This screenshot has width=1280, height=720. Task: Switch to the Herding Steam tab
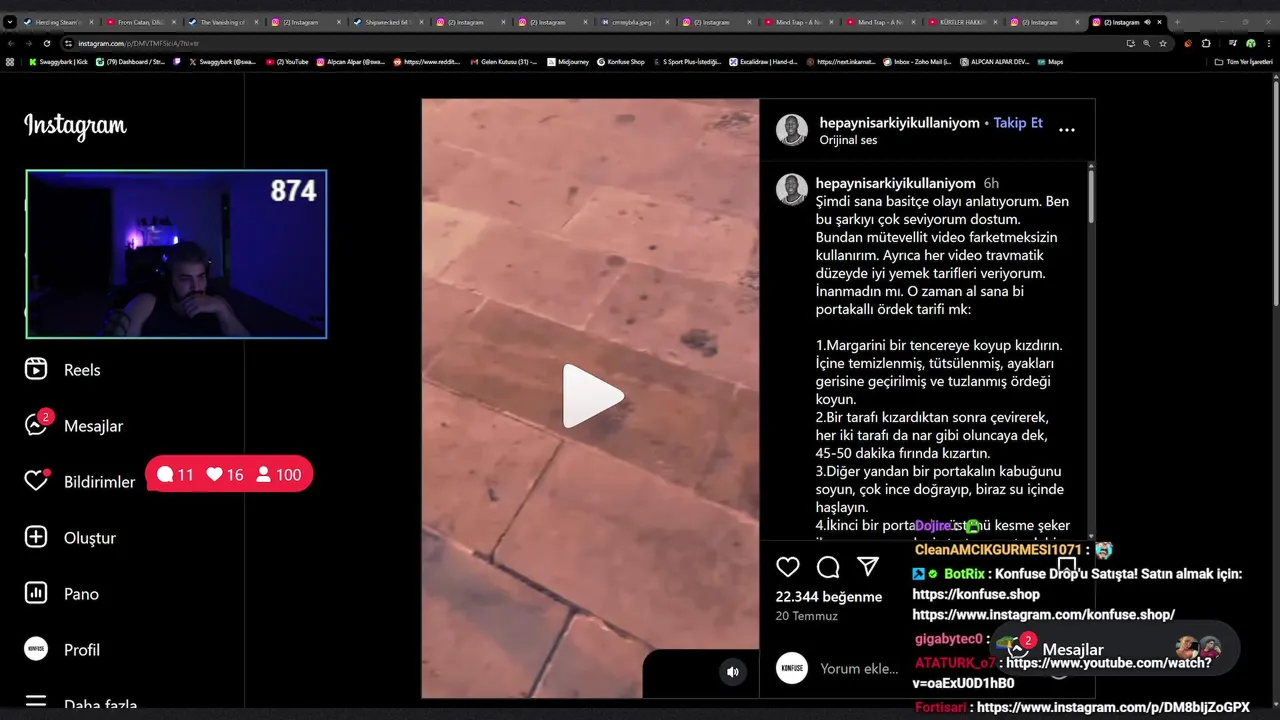click(x=58, y=21)
